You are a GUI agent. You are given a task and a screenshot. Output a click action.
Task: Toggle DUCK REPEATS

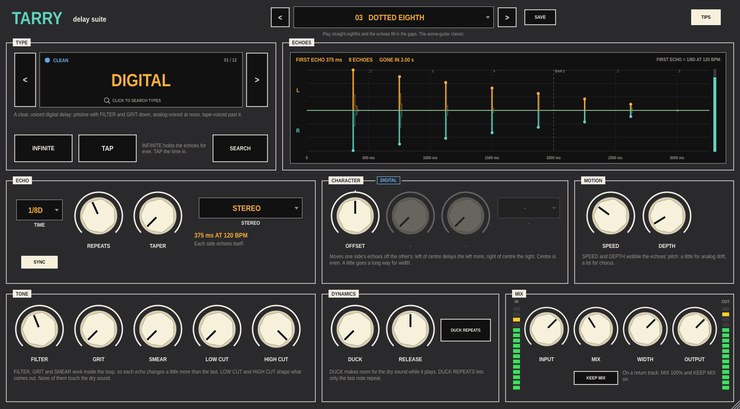pyautogui.click(x=465, y=330)
